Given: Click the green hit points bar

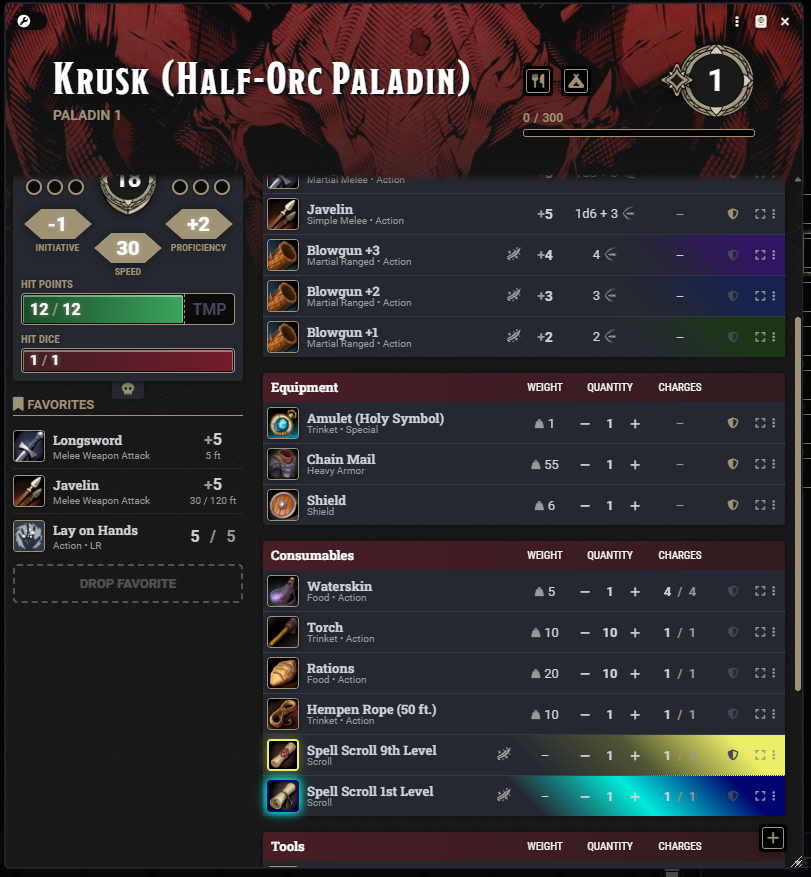Looking at the screenshot, I should coord(103,309).
